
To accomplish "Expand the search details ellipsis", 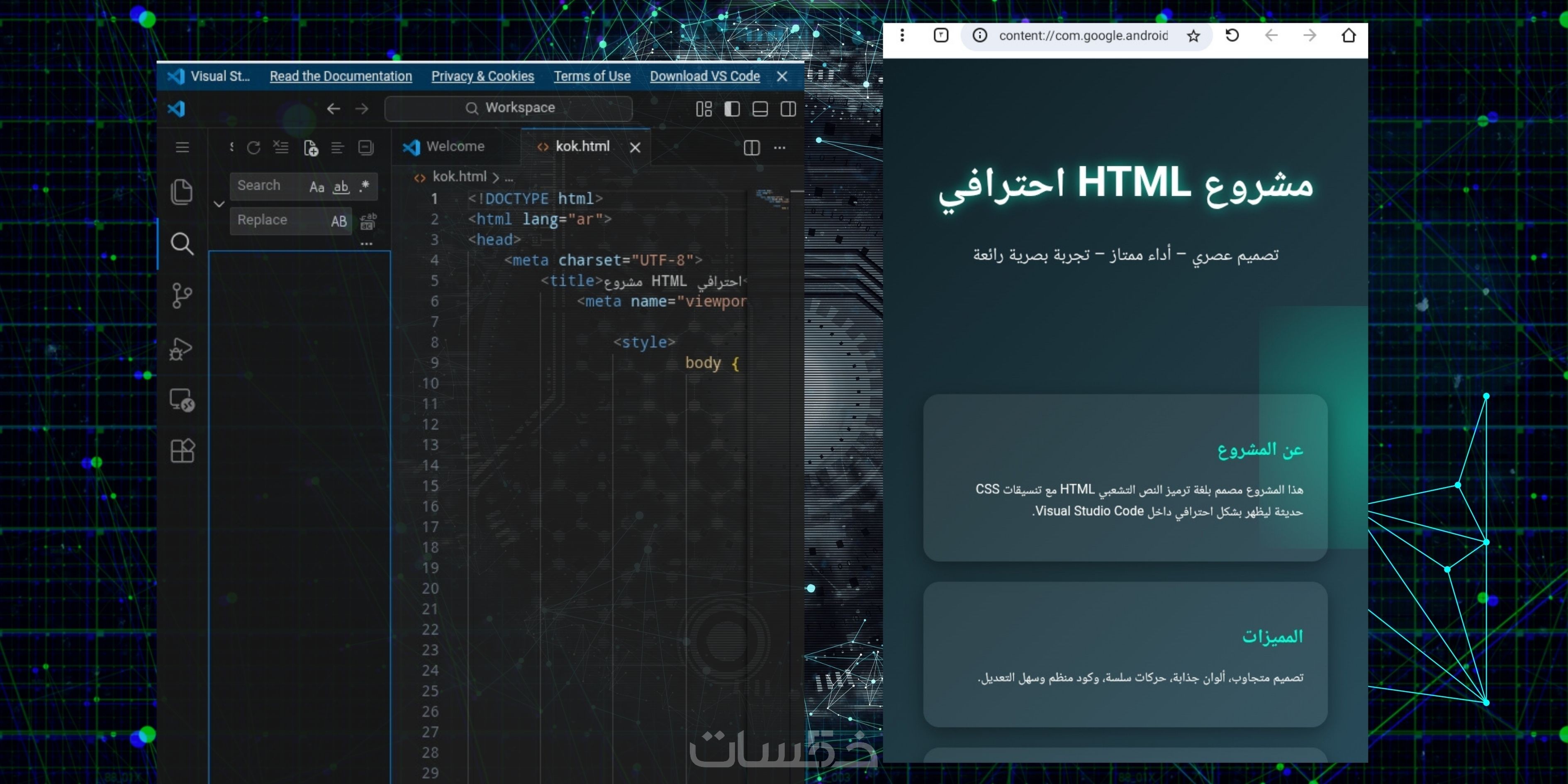I will [x=366, y=243].
